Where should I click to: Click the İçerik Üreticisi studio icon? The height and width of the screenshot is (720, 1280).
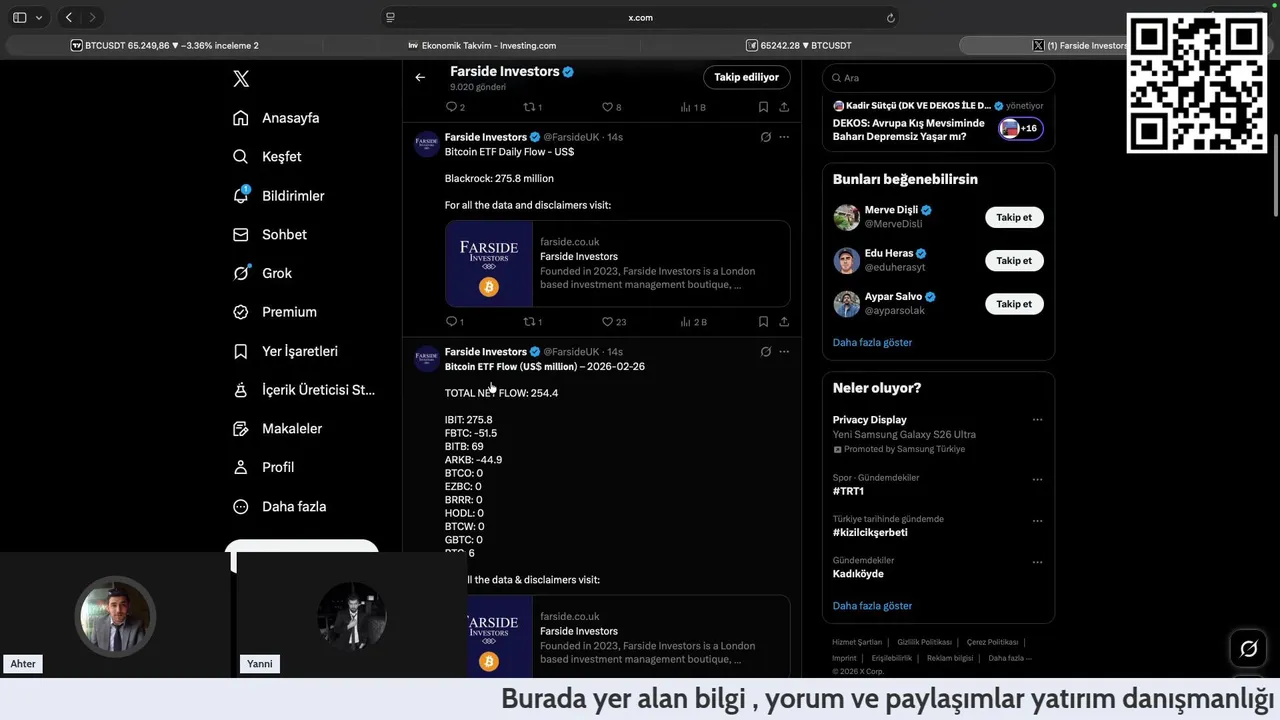coord(240,390)
